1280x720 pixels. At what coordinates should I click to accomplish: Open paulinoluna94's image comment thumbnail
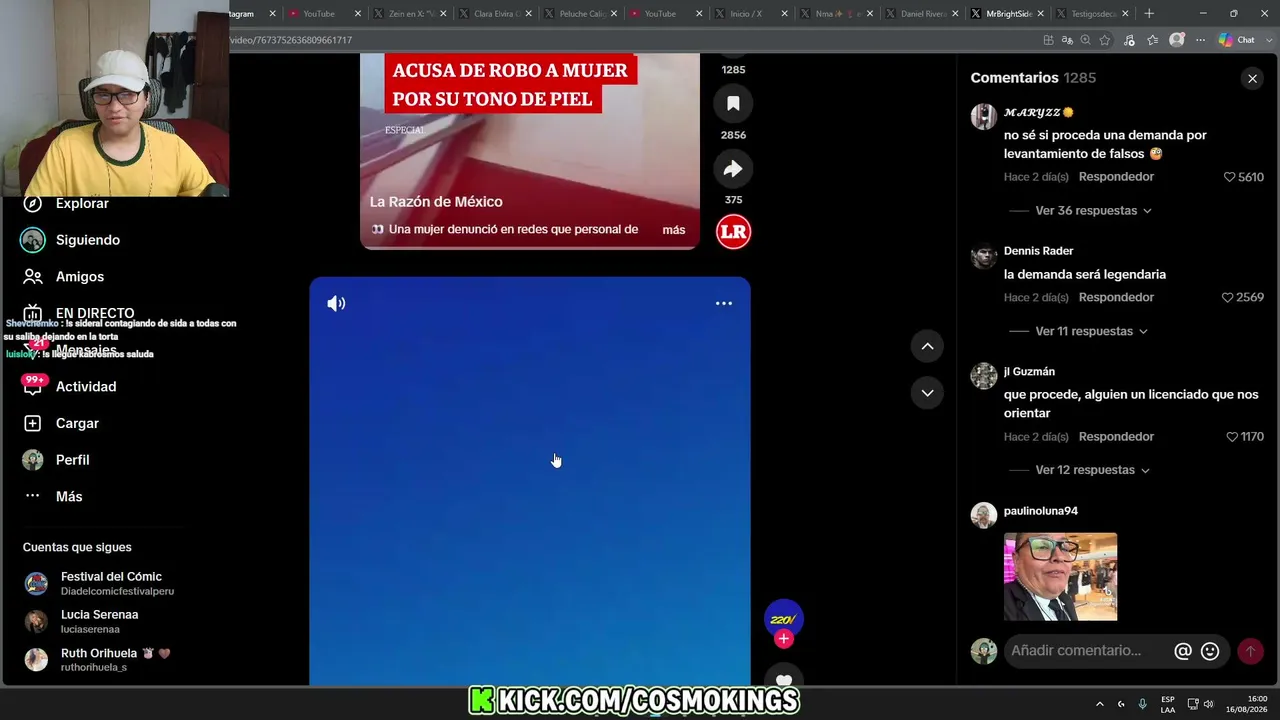pos(1060,577)
